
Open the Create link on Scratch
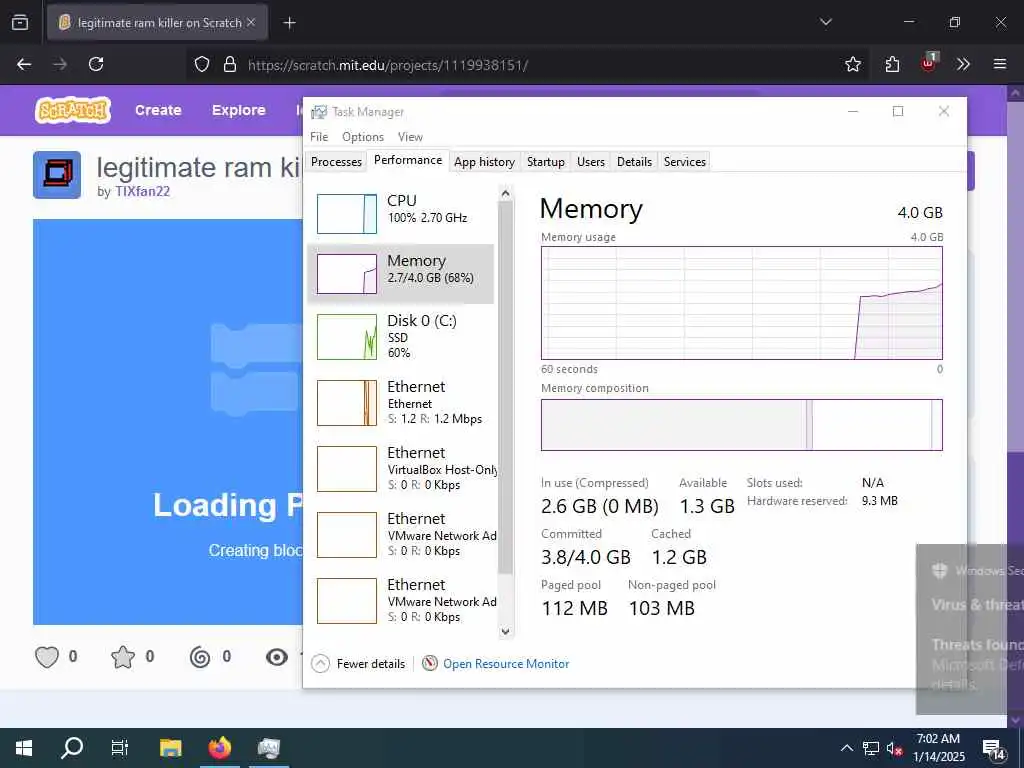pyautogui.click(x=158, y=110)
